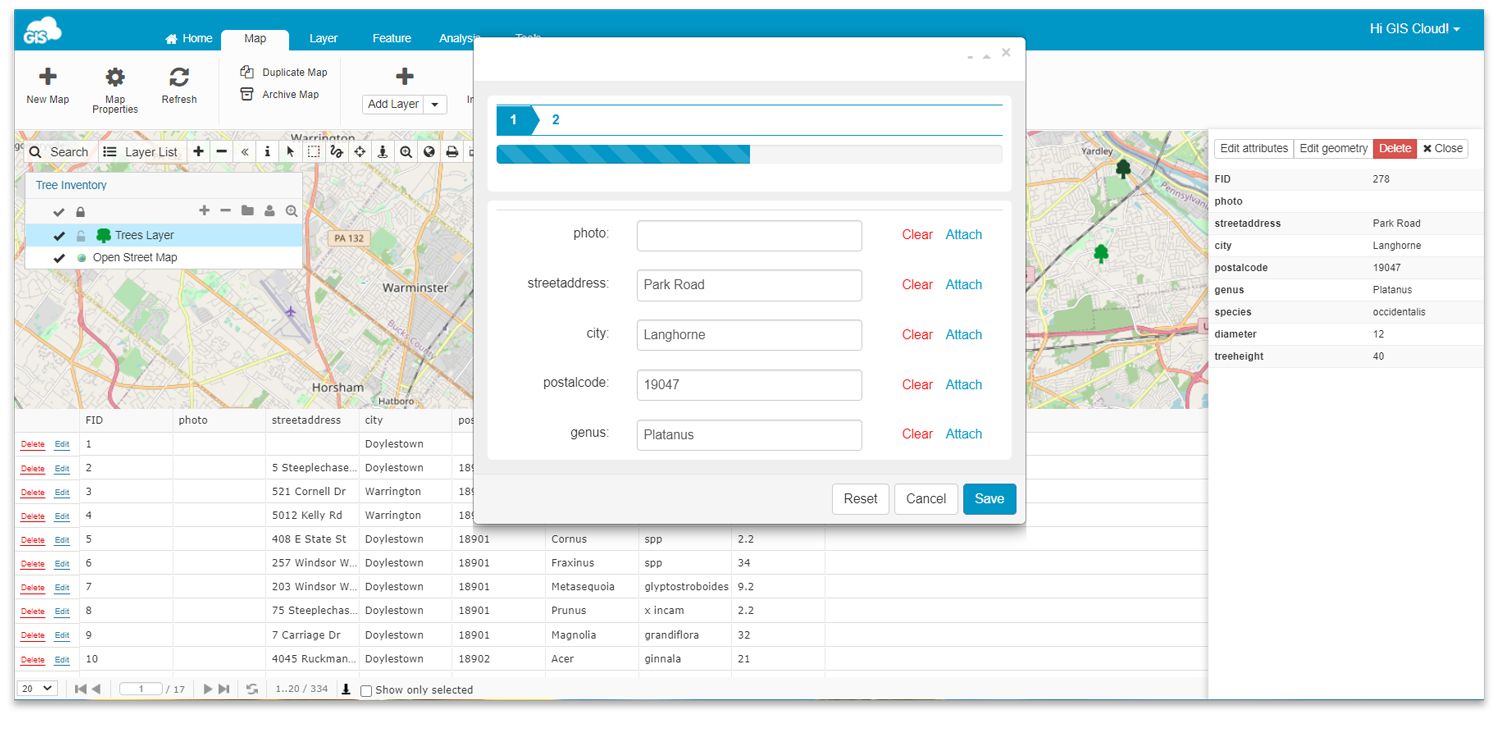The height and width of the screenshot is (735, 1500).
Task: Click the blue progress bar in the dialog
Action: [620, 154]
